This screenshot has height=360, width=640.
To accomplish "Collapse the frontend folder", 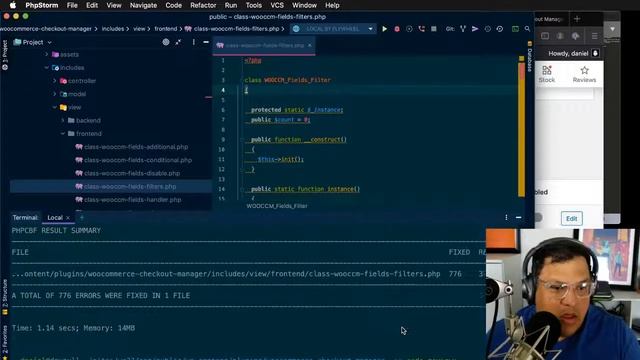I will coord(63,133).
